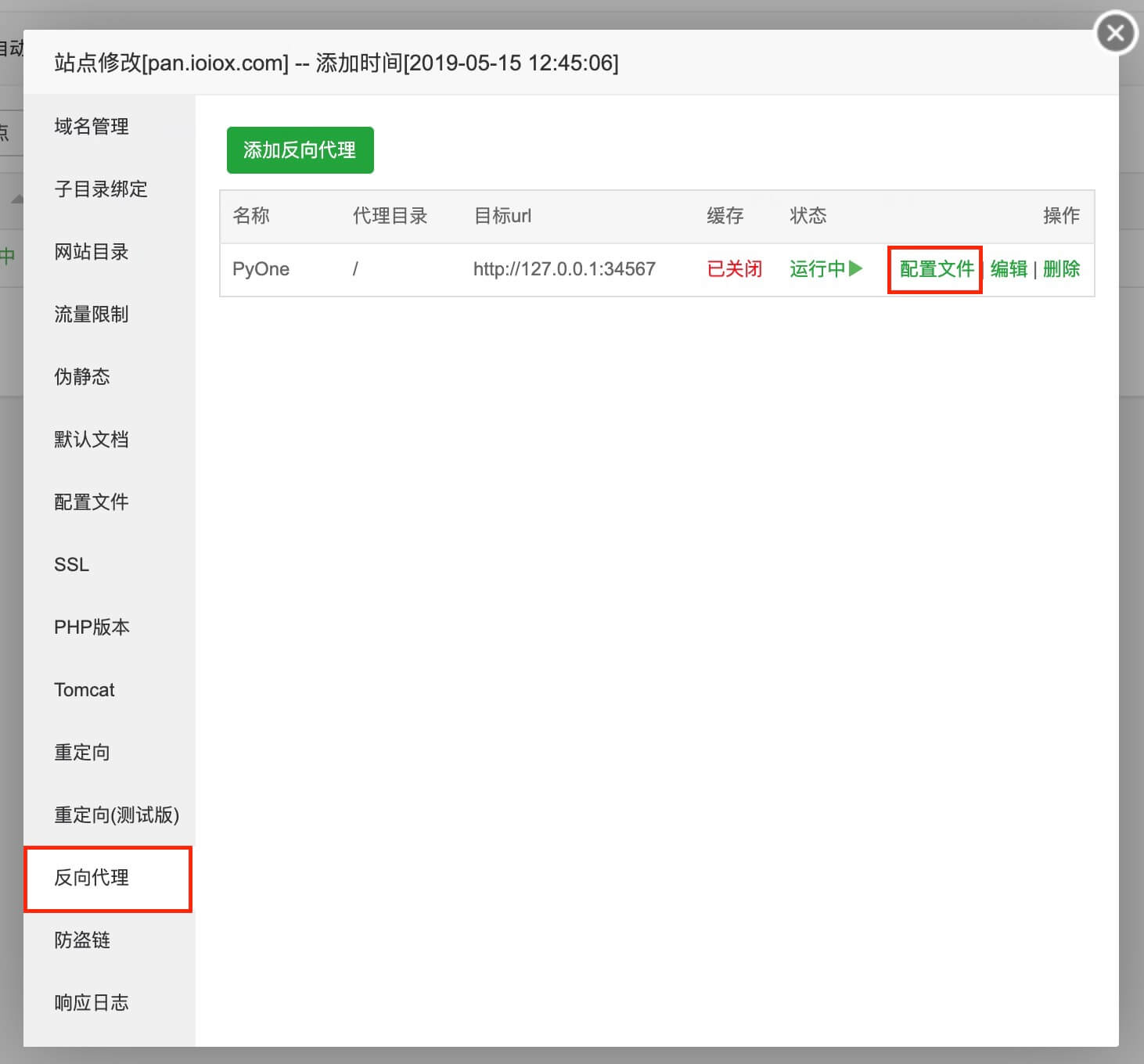Image resolution: width=1144 pixels, height=1064 pixels.
Task: Open 配置文件 for PyOne proxy
Action: point(936,269)
